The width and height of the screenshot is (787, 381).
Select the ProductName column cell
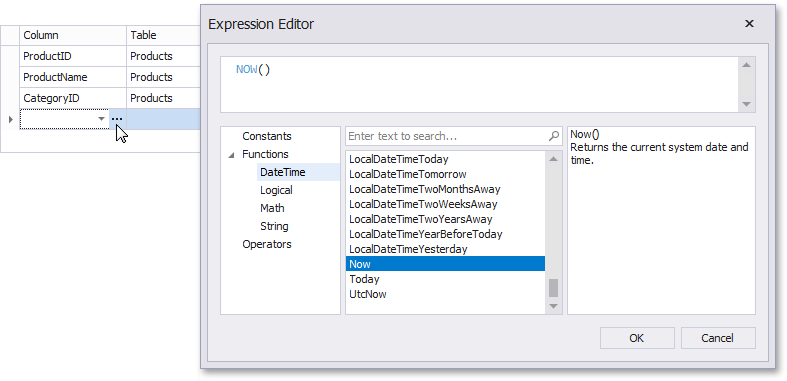(73, 77)
